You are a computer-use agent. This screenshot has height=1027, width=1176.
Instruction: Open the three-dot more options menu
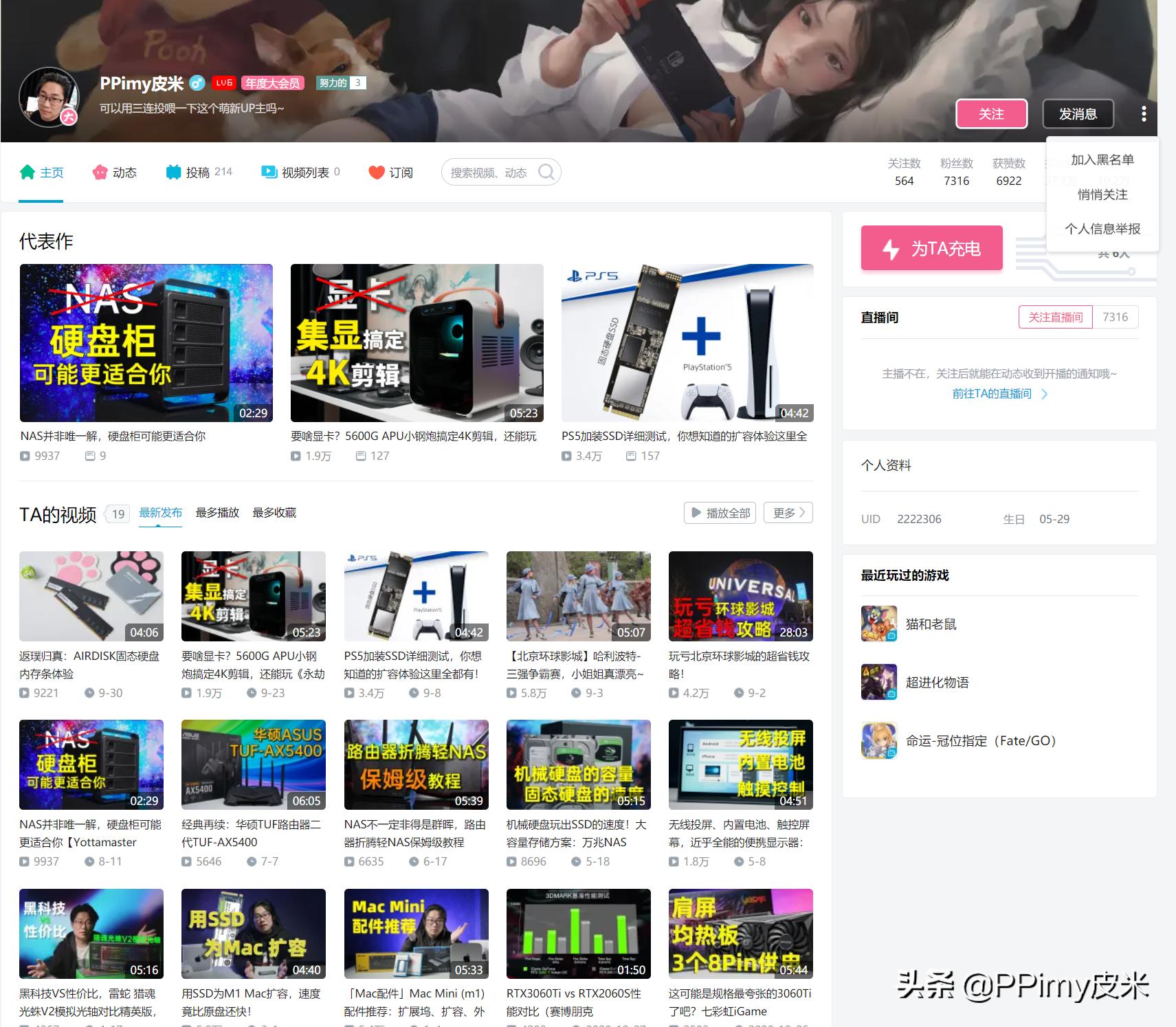pyautogui.click(x=1144, y=114)
